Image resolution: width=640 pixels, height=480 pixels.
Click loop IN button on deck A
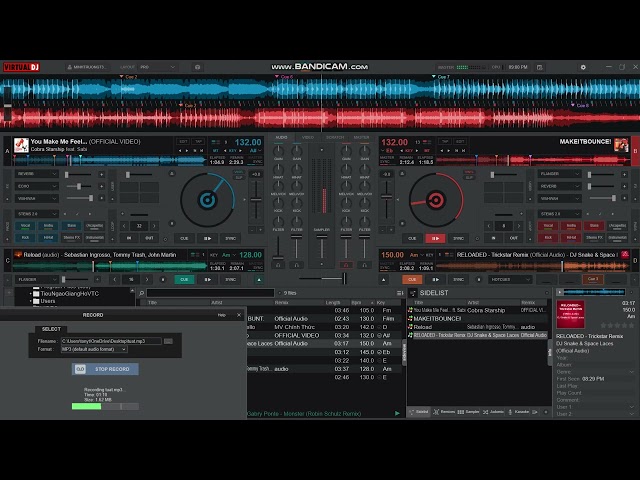tap(129, 238)
